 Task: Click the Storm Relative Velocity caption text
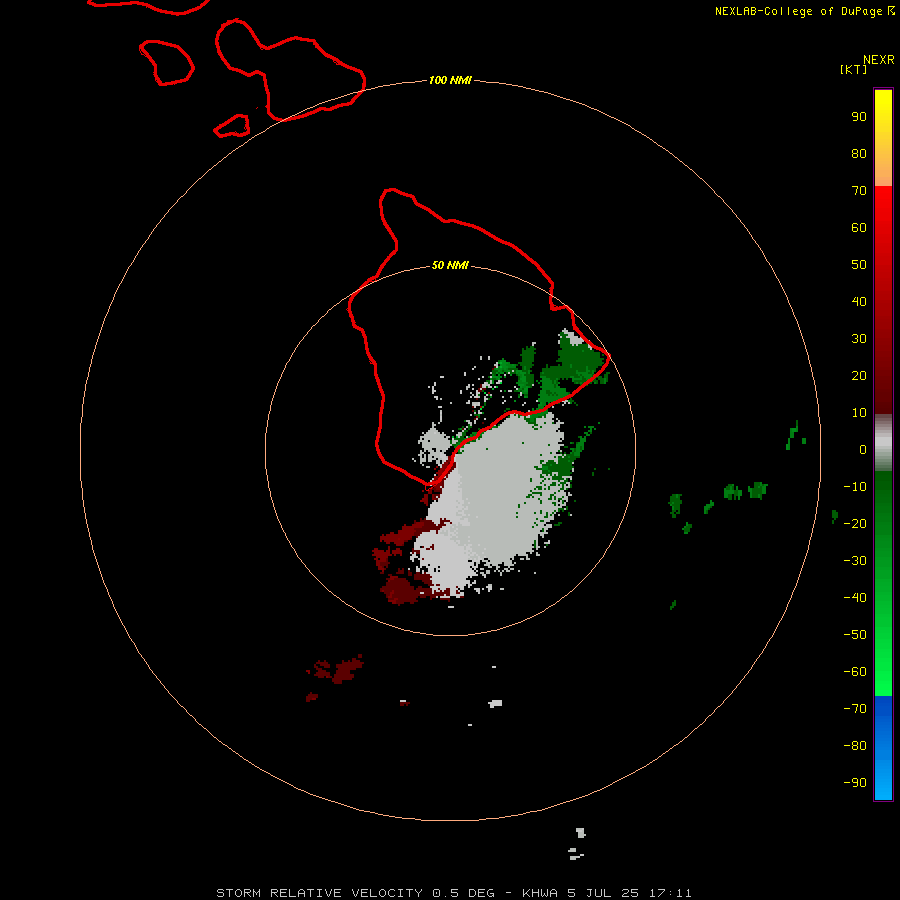click(x=454, y=893)
